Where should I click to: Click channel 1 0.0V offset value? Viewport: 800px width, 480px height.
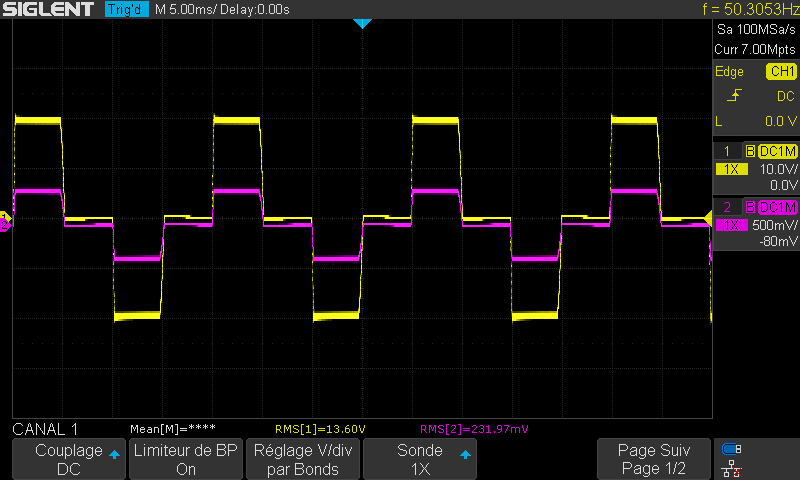coord(783,185)
